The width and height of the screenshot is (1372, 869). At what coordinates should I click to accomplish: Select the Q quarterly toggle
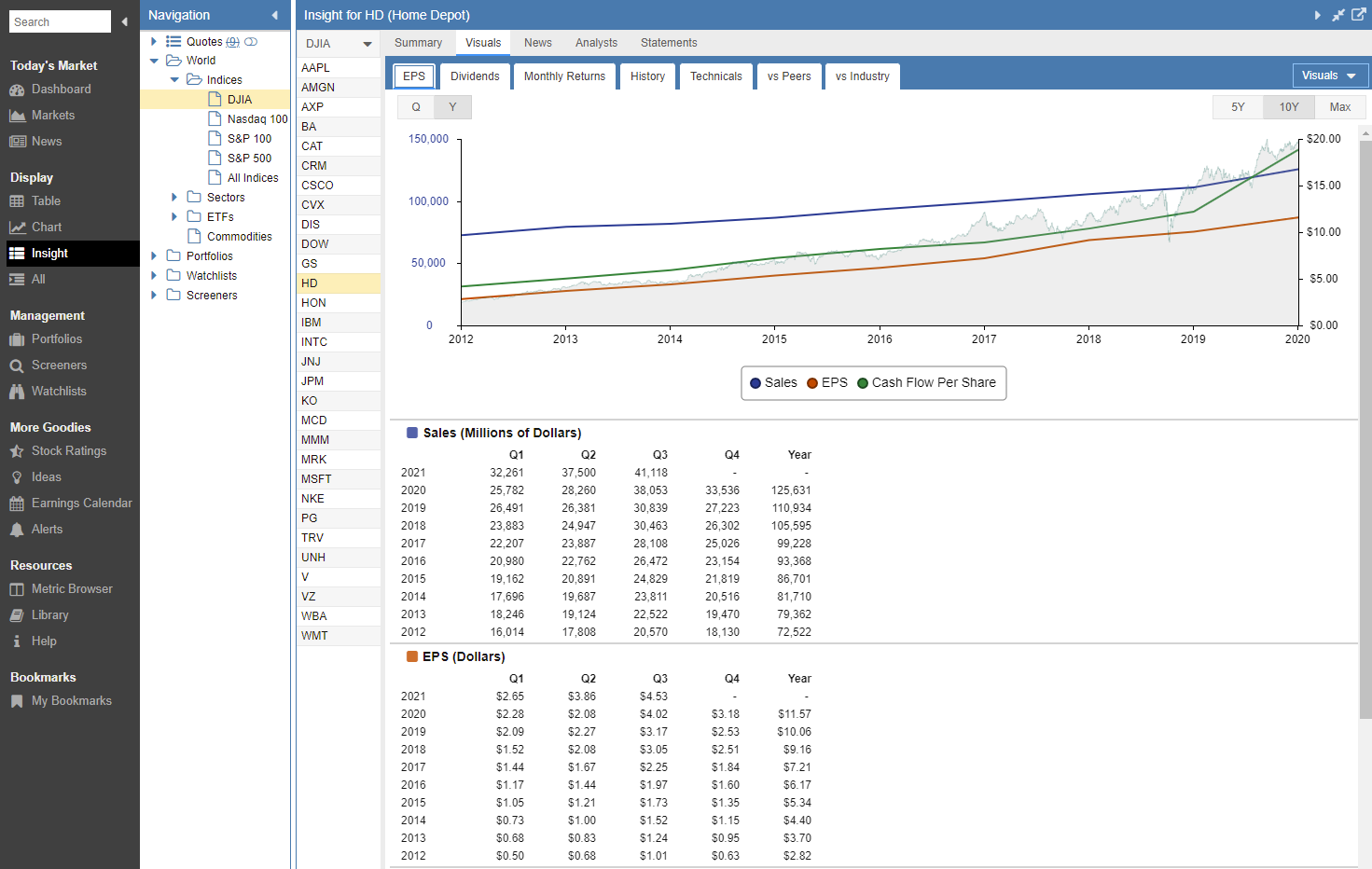416,107
